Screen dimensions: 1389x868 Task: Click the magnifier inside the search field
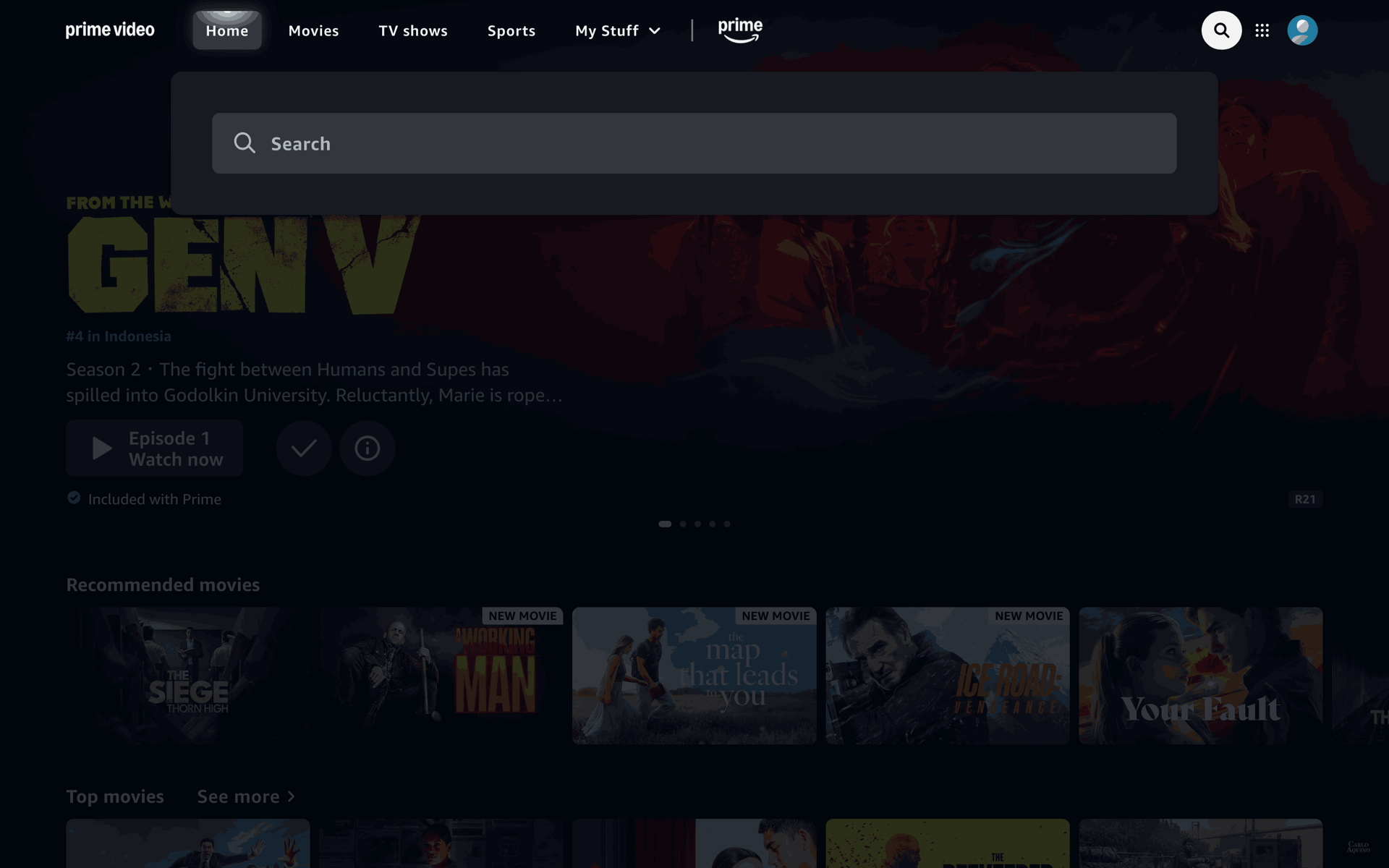[245, 143]
